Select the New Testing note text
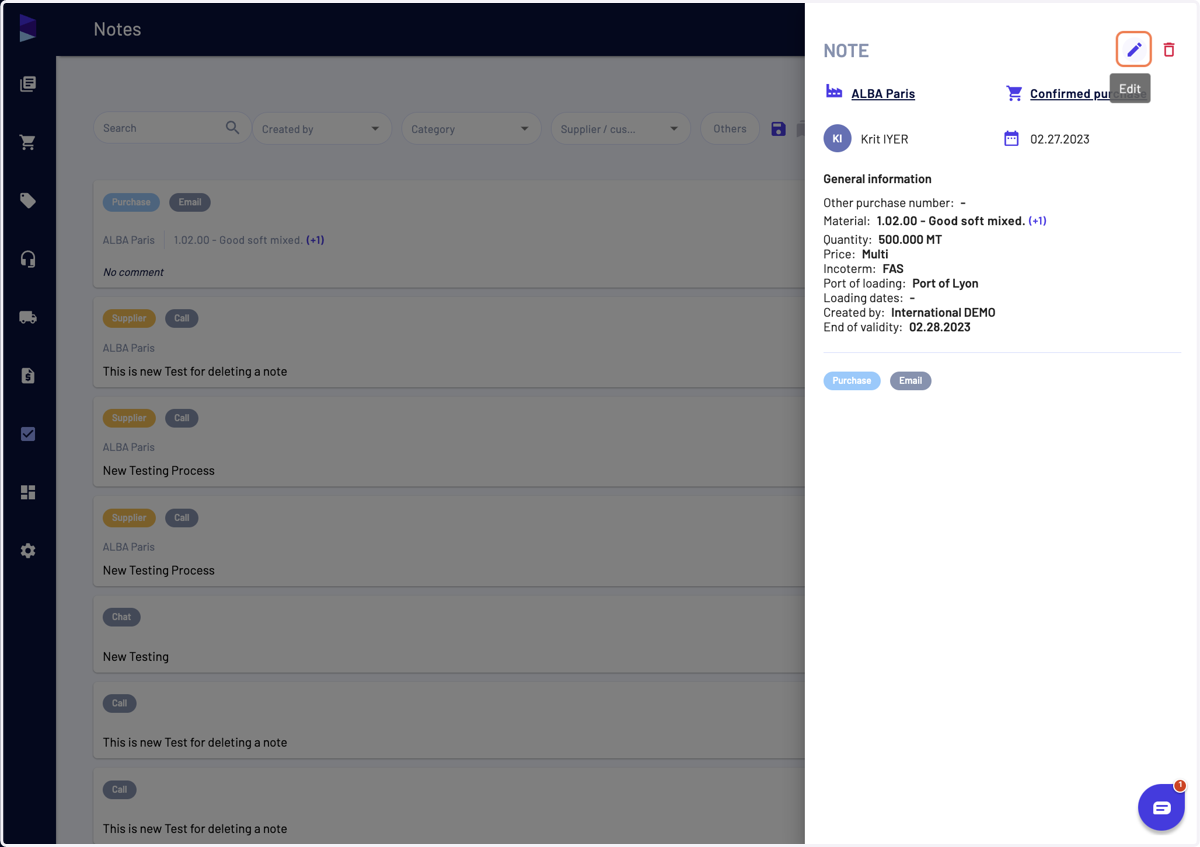 click(x=136, y=657)
